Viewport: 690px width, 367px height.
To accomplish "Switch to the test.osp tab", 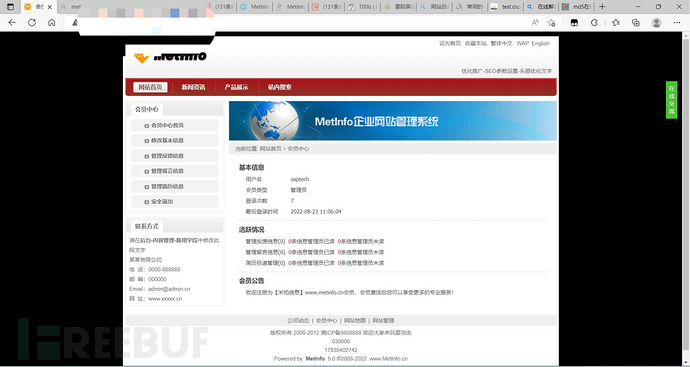I will [x=505, y=7].
